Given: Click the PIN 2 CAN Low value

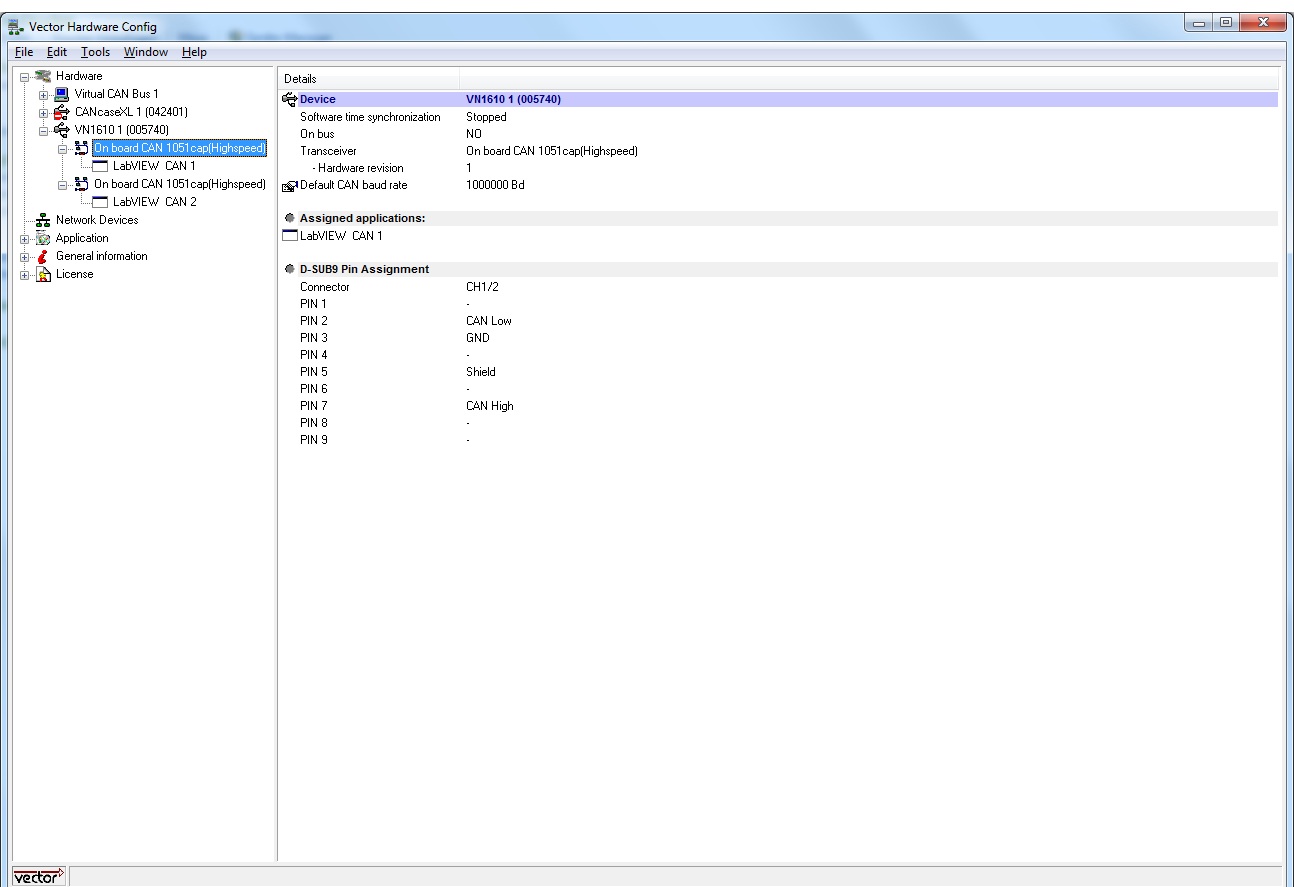Looking at the screenshot, I should pos(489,321).
